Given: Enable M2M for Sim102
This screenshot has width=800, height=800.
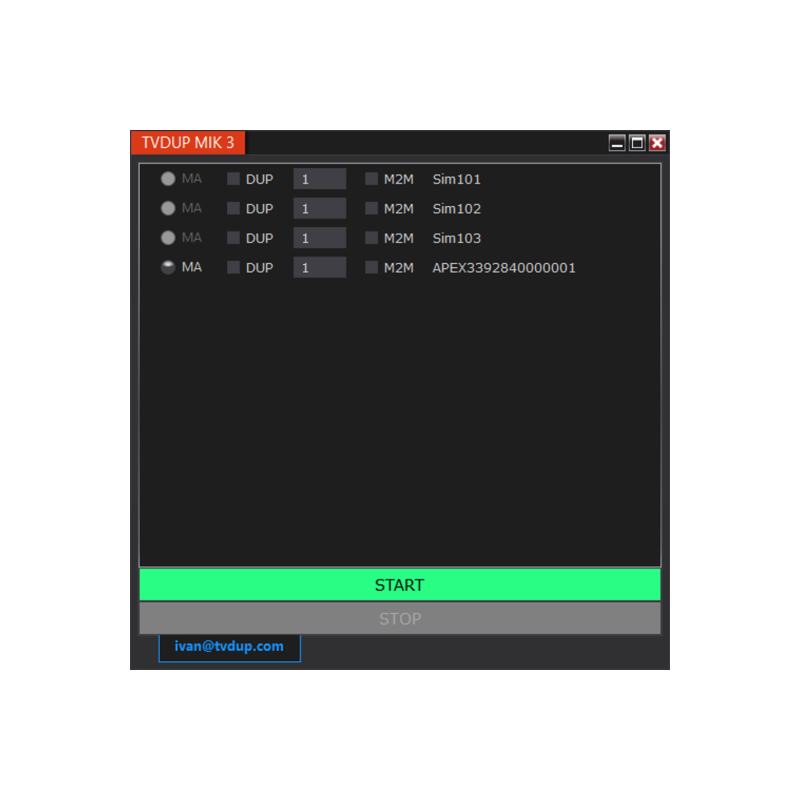Looking at the screenshot, I should [371, 208].
